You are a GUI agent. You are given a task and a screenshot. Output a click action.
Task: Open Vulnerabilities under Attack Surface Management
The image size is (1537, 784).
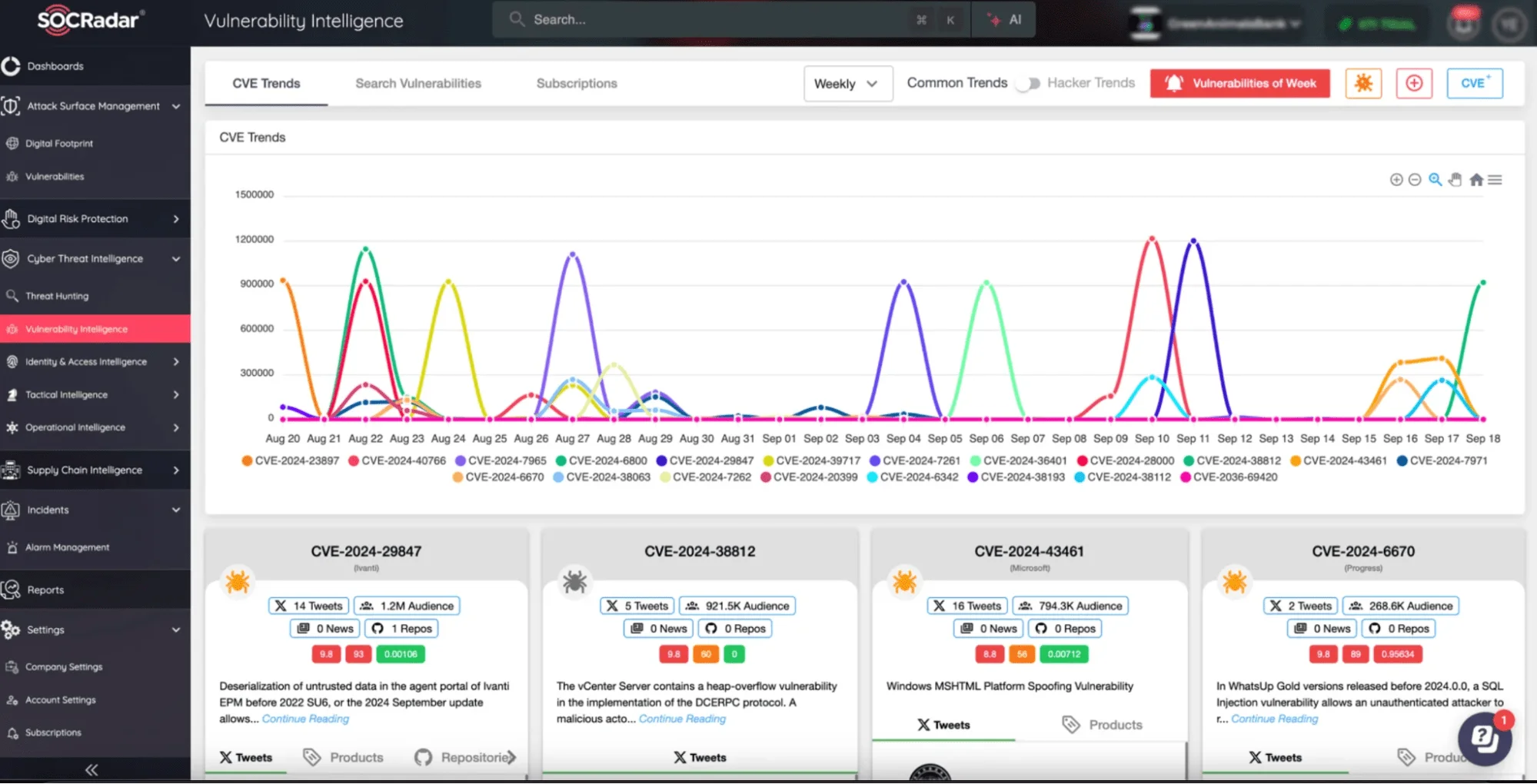(x=55, y=177)
